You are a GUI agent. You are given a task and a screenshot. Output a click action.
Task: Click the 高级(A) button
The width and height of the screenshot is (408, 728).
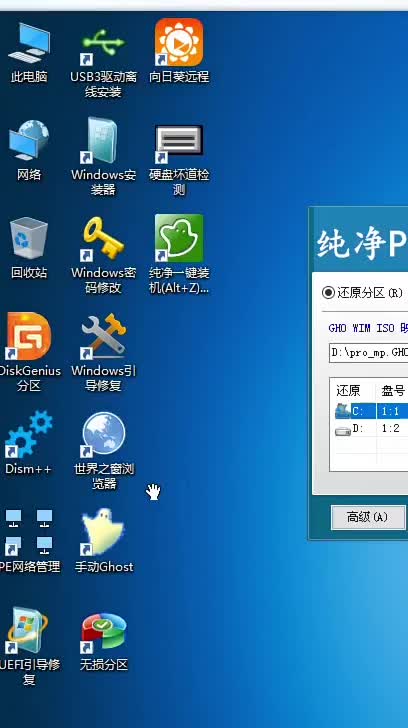click(x=368, y=517)
